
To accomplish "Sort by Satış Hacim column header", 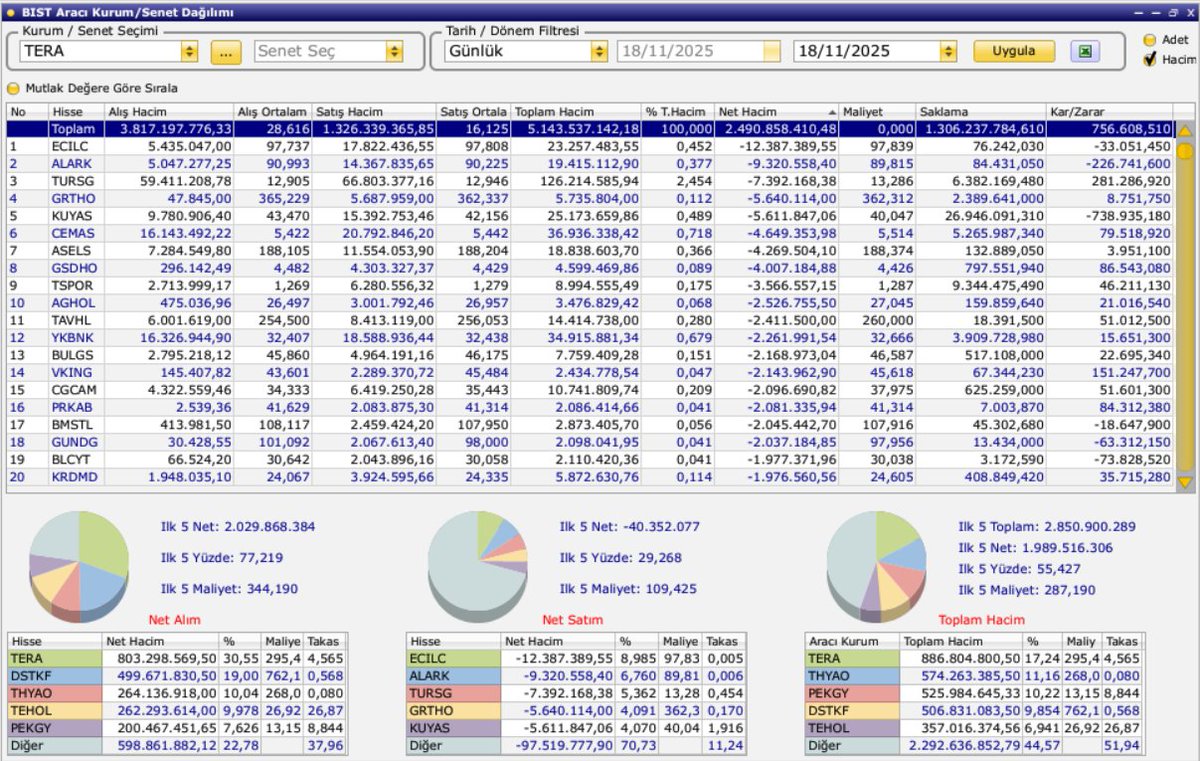I will tap(374, 112).
